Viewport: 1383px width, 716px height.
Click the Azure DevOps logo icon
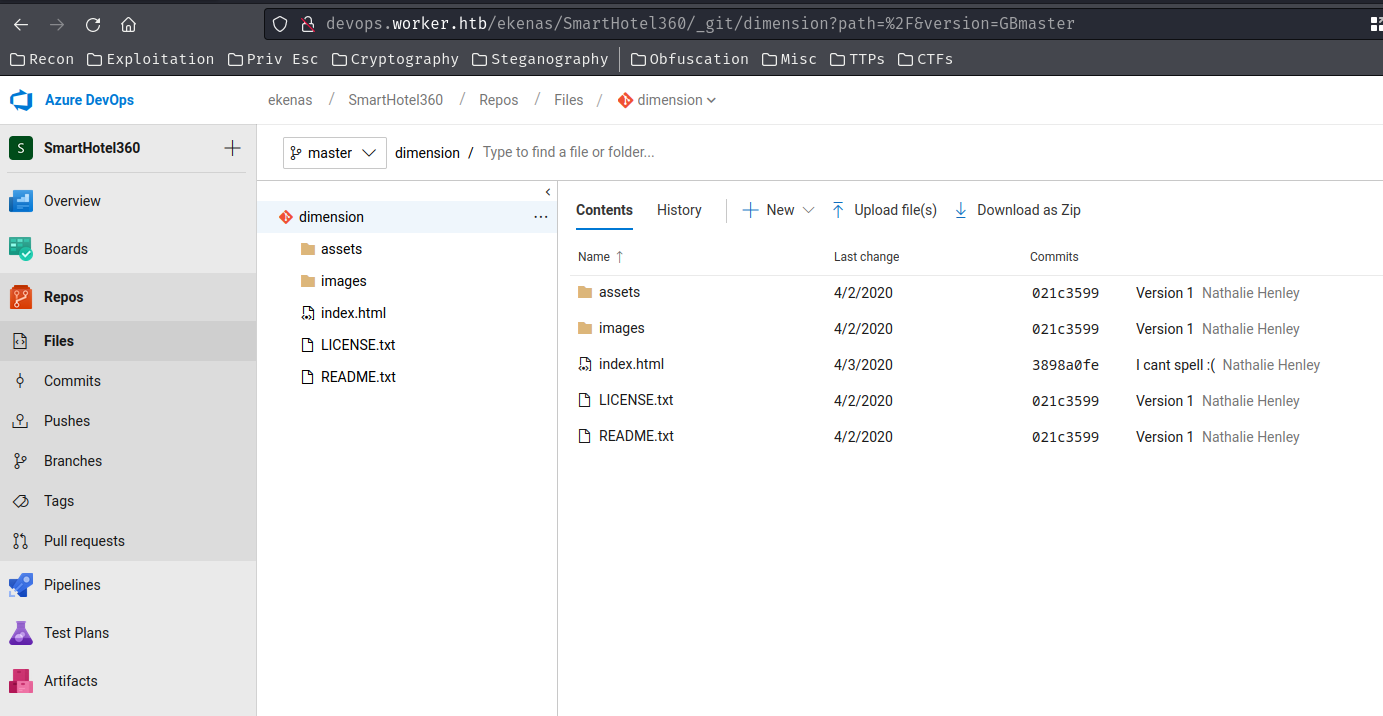point(21,100)
